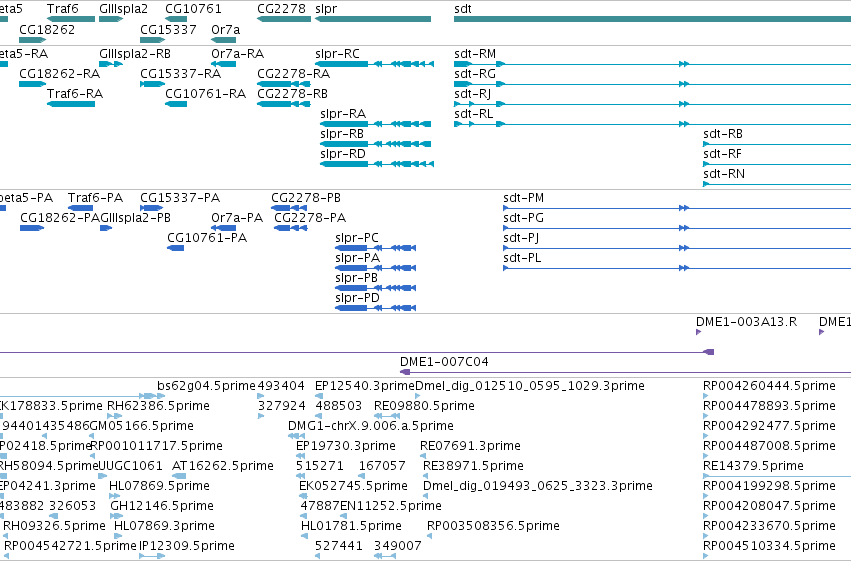The image size is (851, 561).
Task: Open transcript CG18262-RA
Action: (x=60, y=74)
